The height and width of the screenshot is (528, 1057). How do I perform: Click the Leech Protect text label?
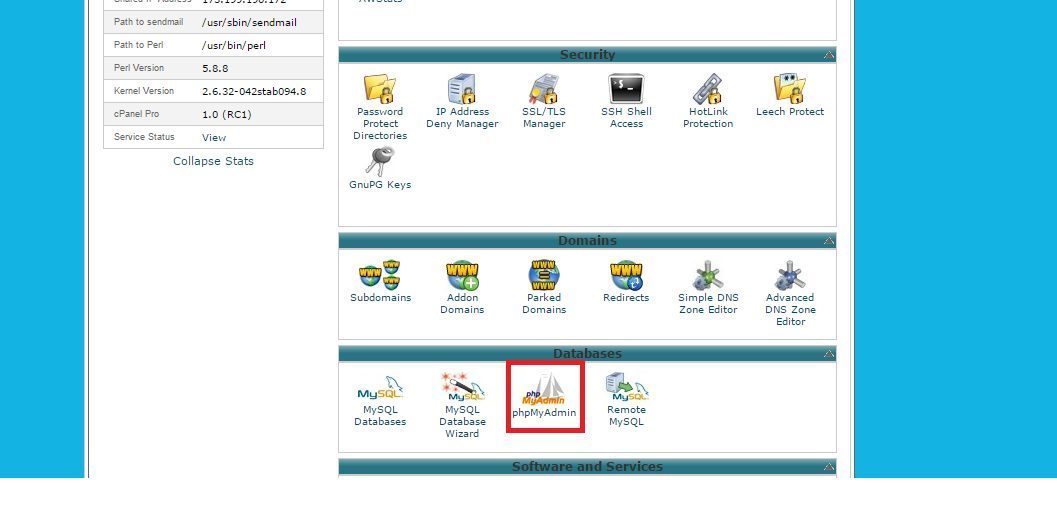790,112
